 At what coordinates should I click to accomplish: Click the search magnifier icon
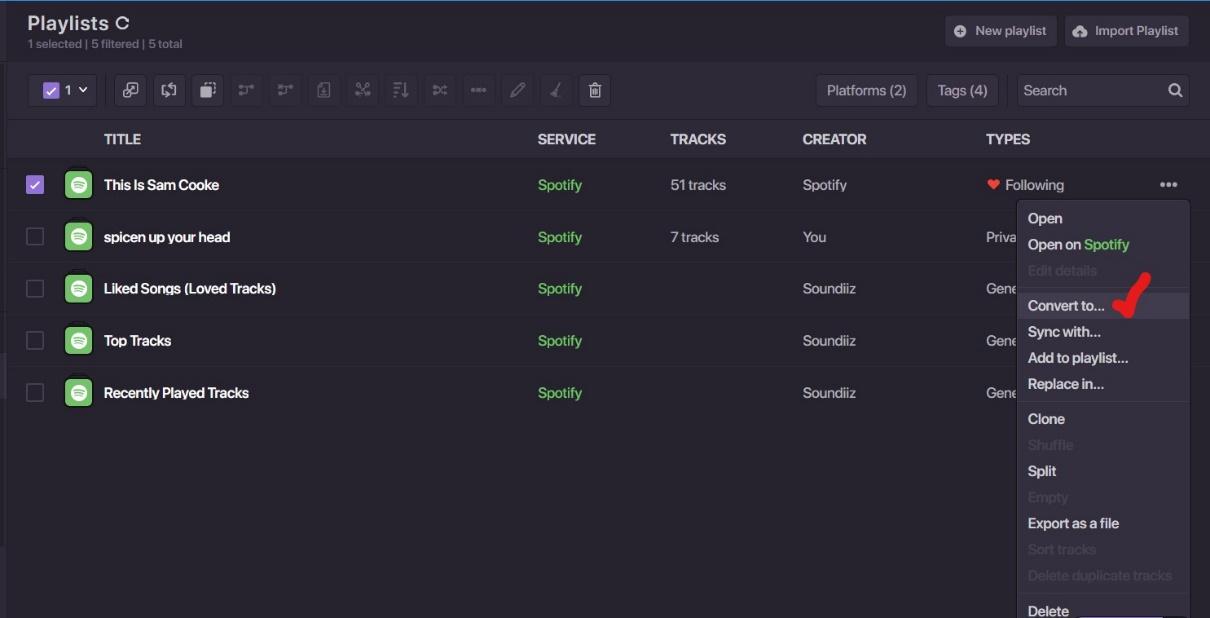coord(1175,90)
